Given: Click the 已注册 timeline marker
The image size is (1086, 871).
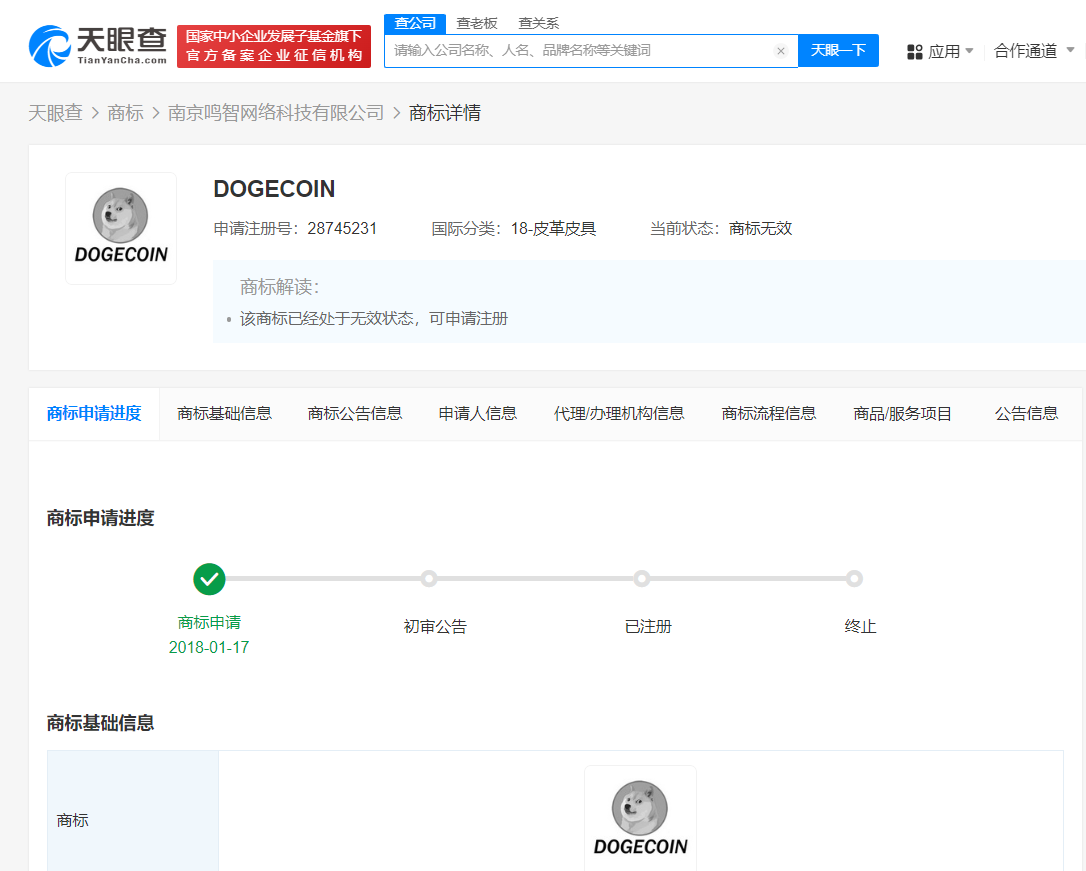Looking at the screenshot, I should coord(642,578).
